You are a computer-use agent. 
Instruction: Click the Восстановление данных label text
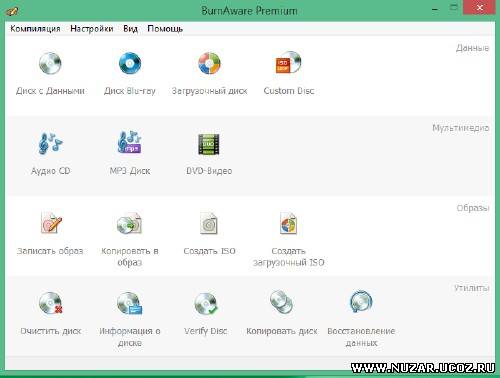point(361,337)
